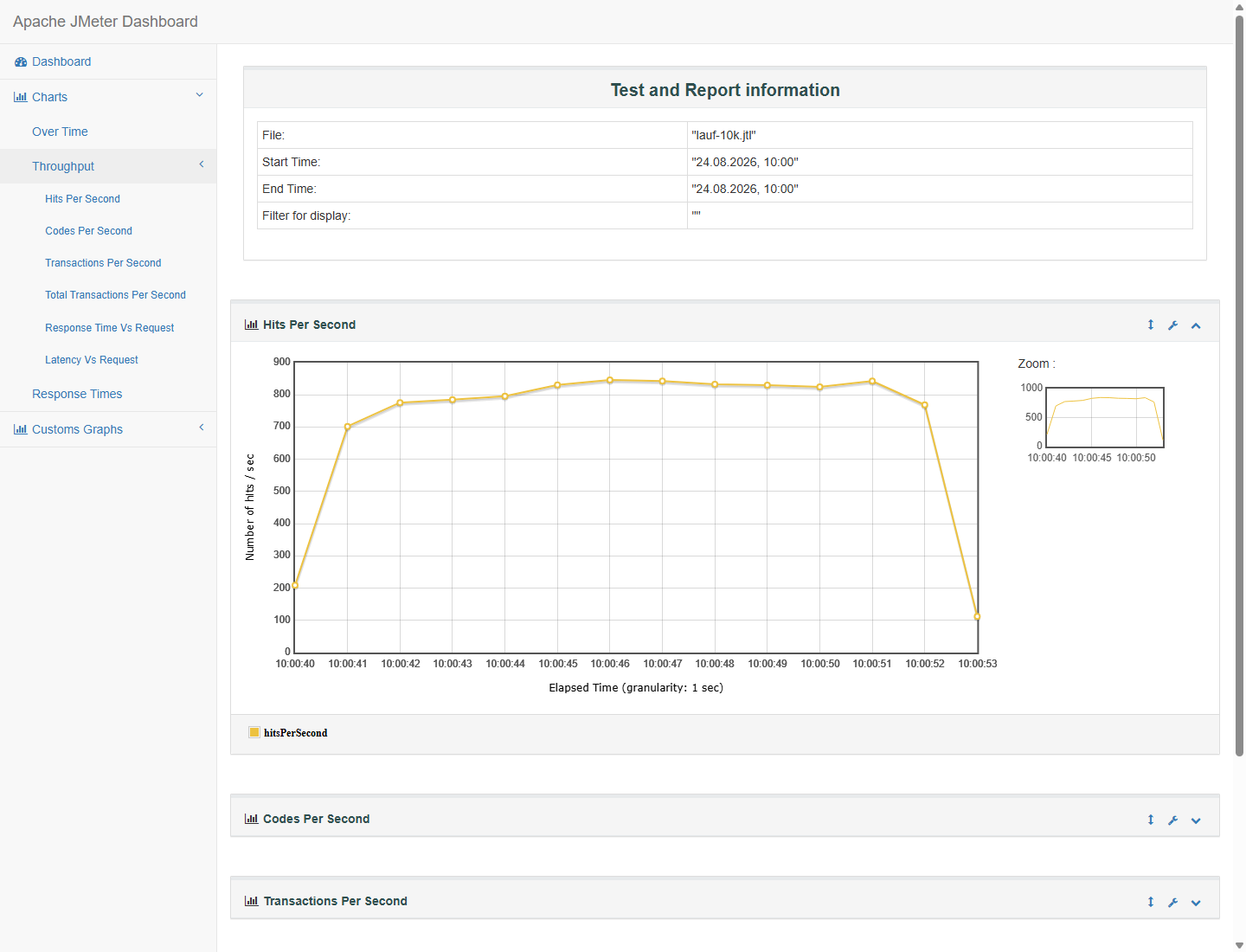The image size is (1246, 952).
Task: Click the chart data point at 10:00:52
Action: (925, 405)
